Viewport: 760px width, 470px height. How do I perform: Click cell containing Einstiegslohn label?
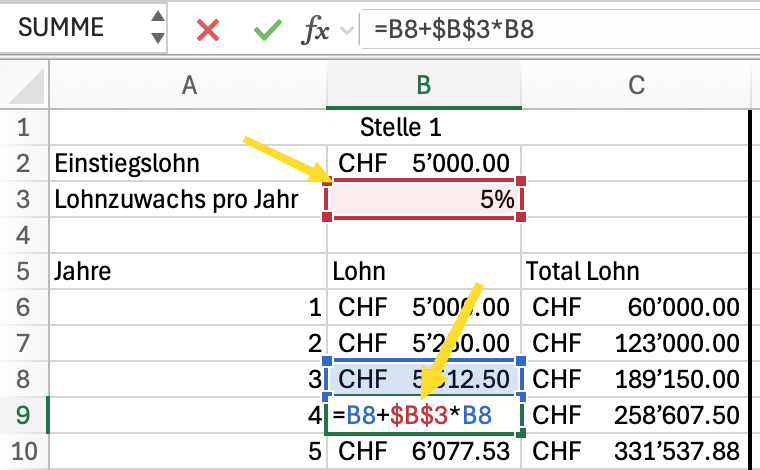coord(188,163)
